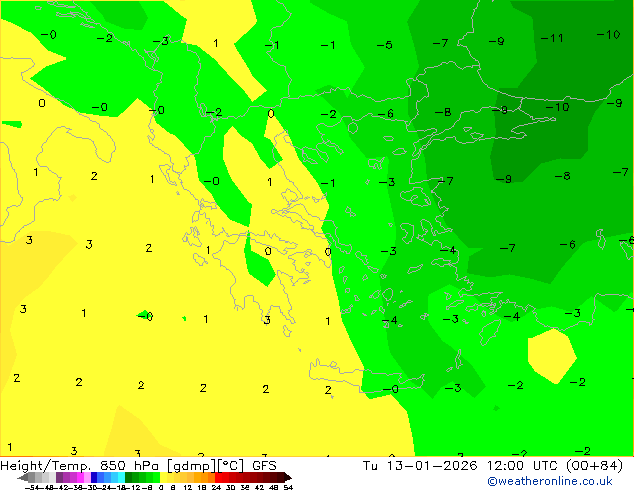Click the grey left arrow end of legend
Image resolution: width=634 pixels, height=490 pixels.
coord(23,477)
